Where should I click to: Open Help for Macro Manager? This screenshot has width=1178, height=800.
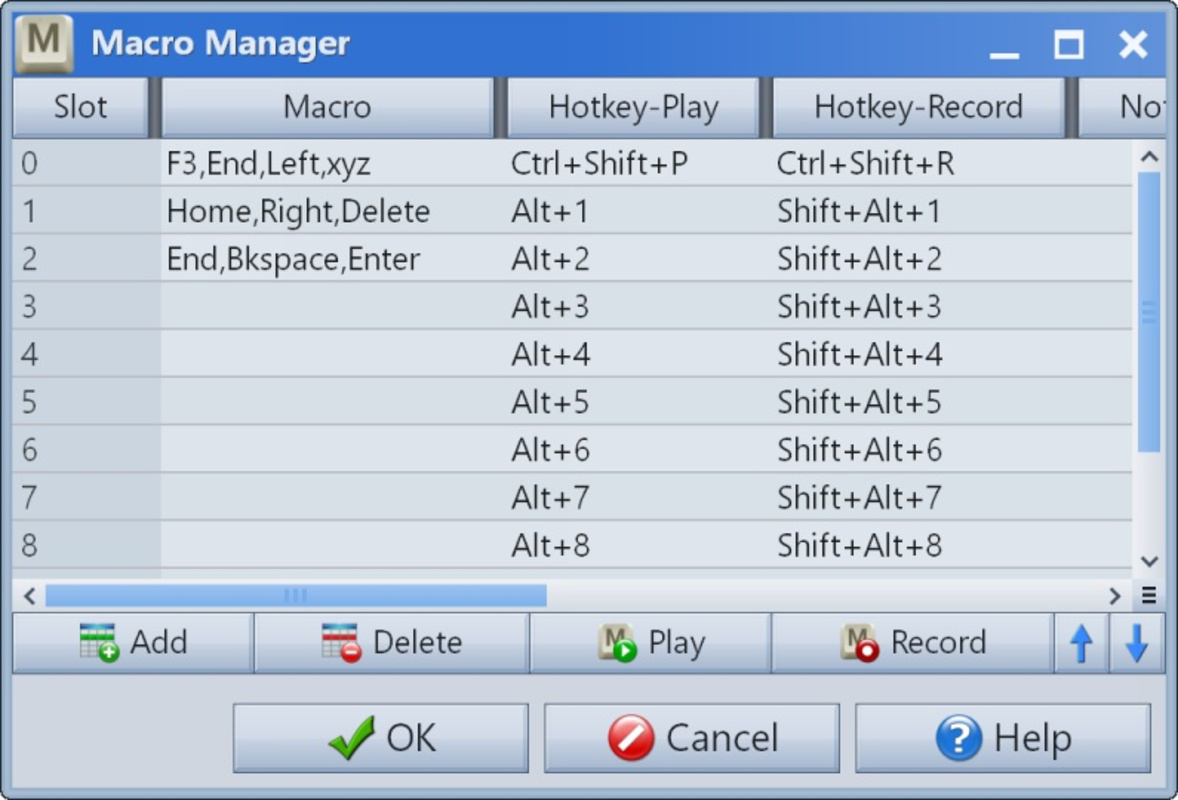[x=1003, y=738]
